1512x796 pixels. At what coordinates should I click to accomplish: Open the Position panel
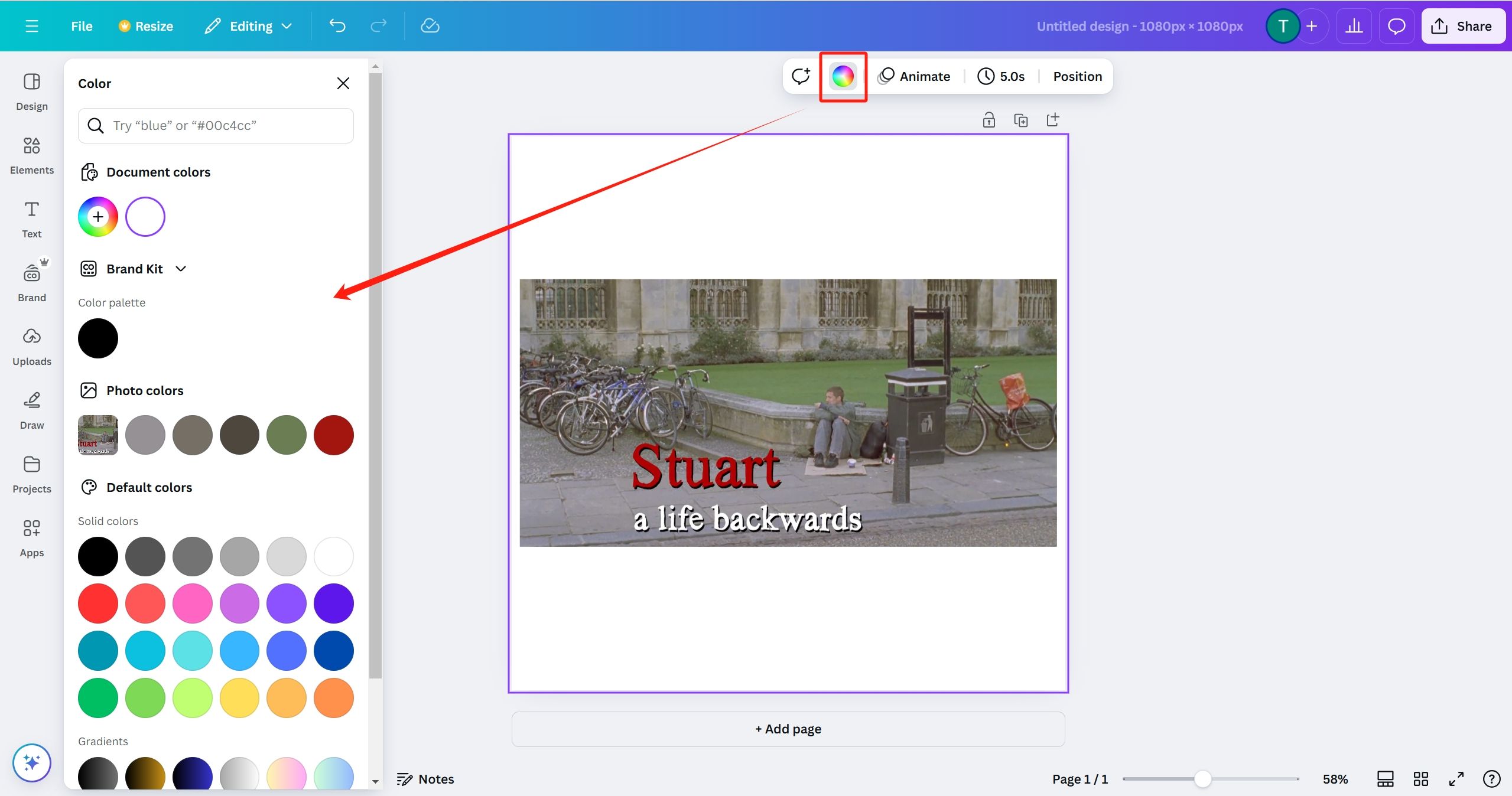pyautogui.click(x=1077, y=76)
